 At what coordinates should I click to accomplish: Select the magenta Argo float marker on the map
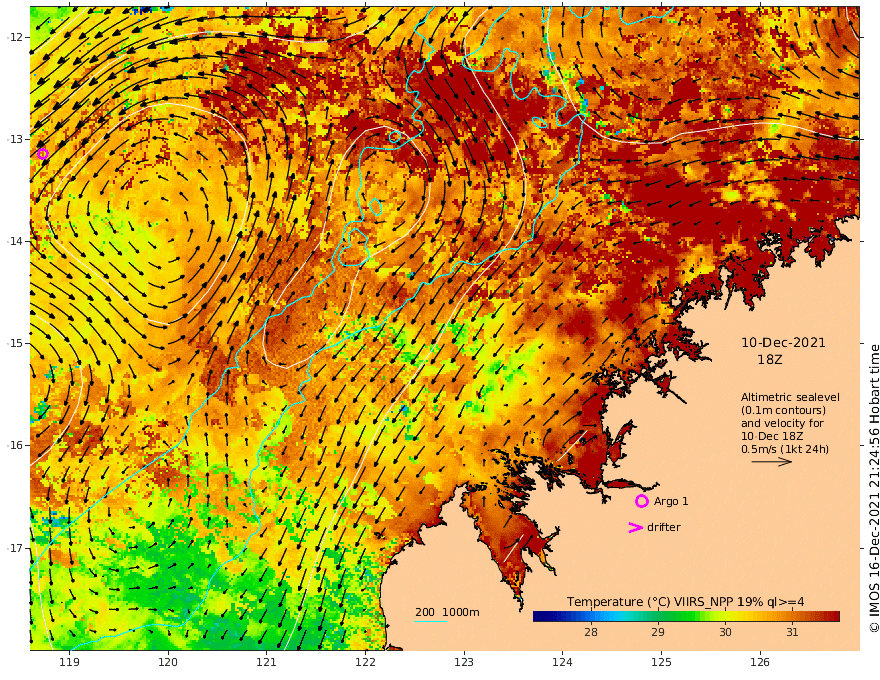[43, 154]
